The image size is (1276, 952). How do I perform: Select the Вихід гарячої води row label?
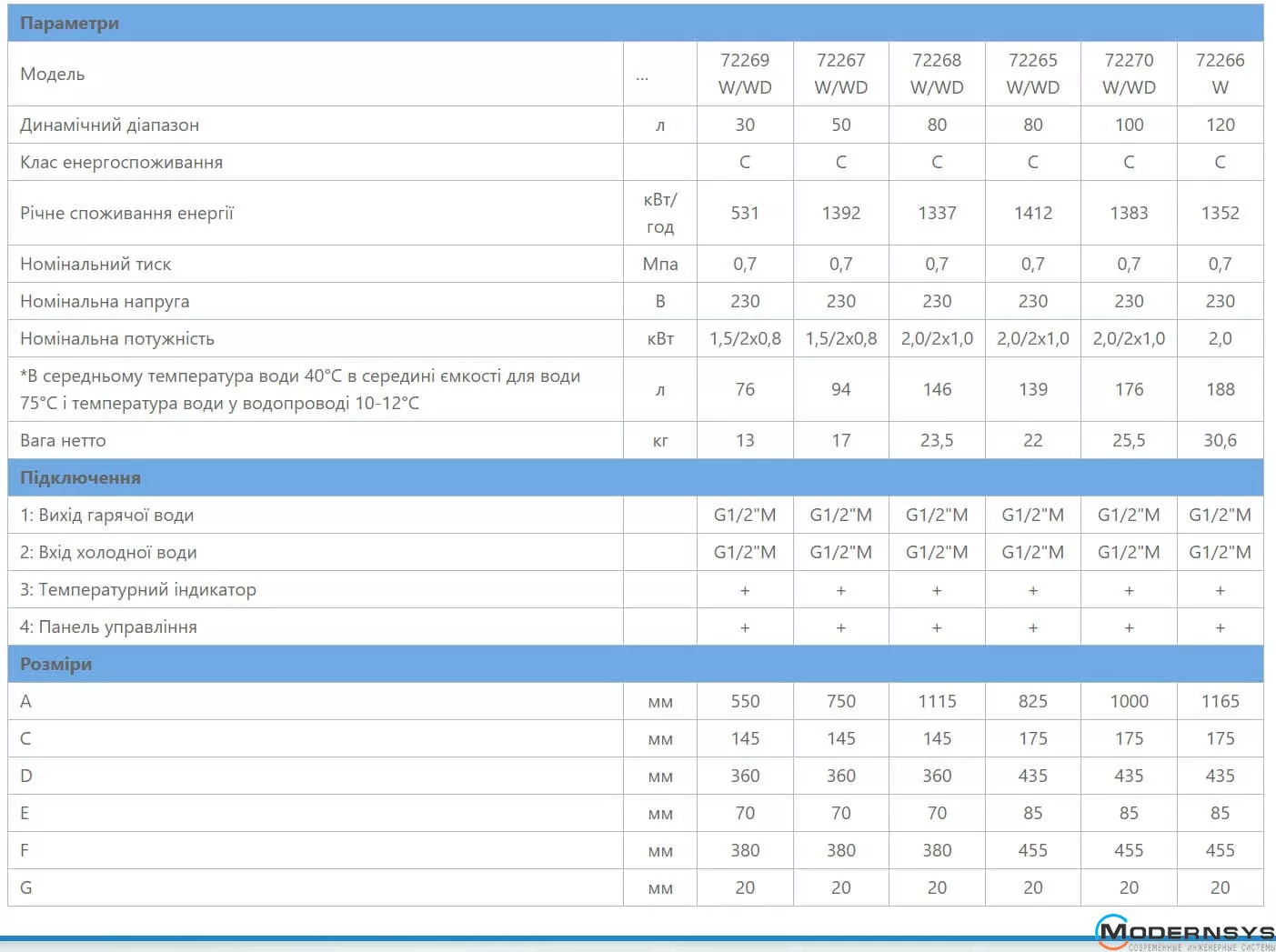(x=106, y=516)
